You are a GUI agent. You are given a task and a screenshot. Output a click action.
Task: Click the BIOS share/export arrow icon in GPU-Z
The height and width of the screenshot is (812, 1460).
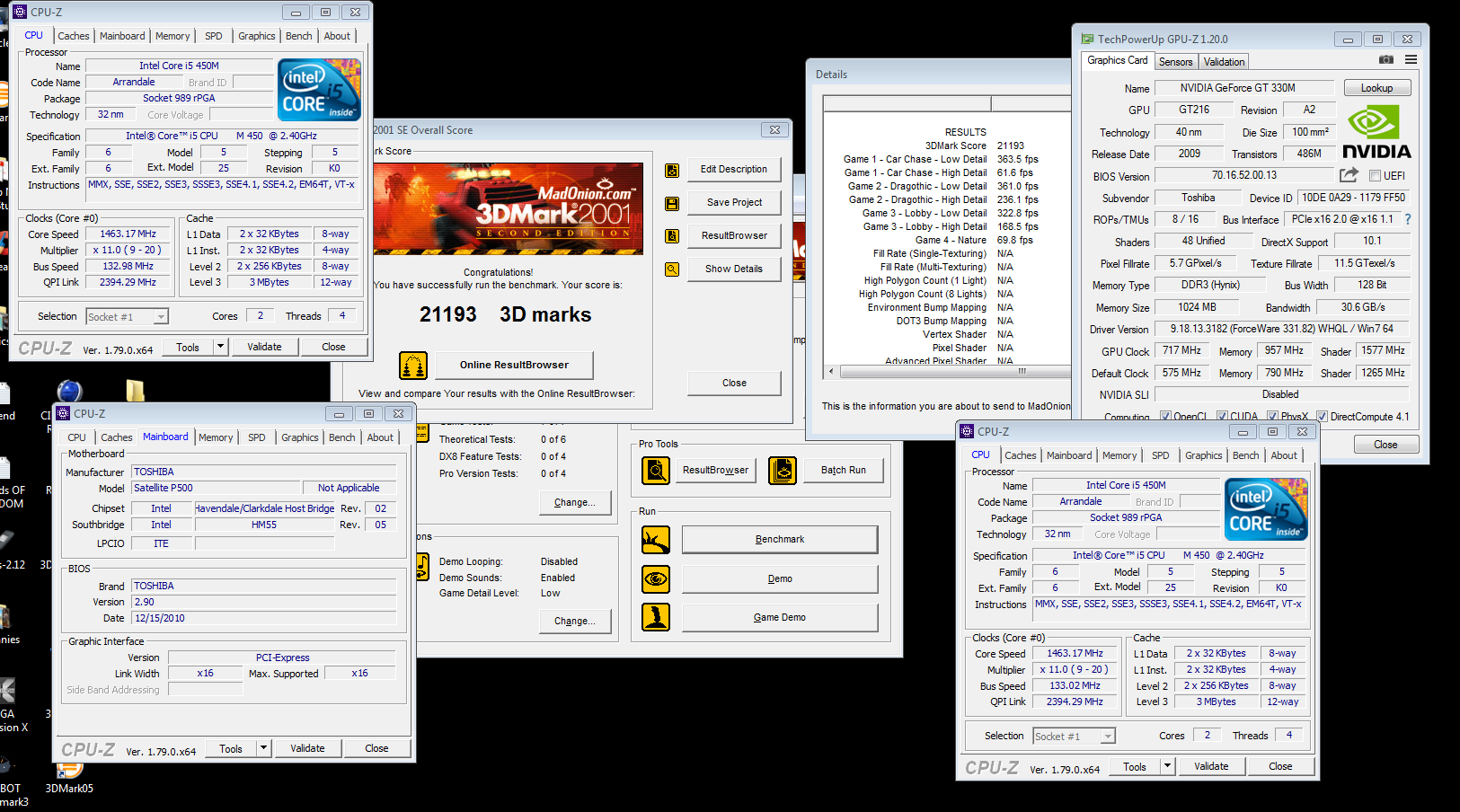point(1349,175)
